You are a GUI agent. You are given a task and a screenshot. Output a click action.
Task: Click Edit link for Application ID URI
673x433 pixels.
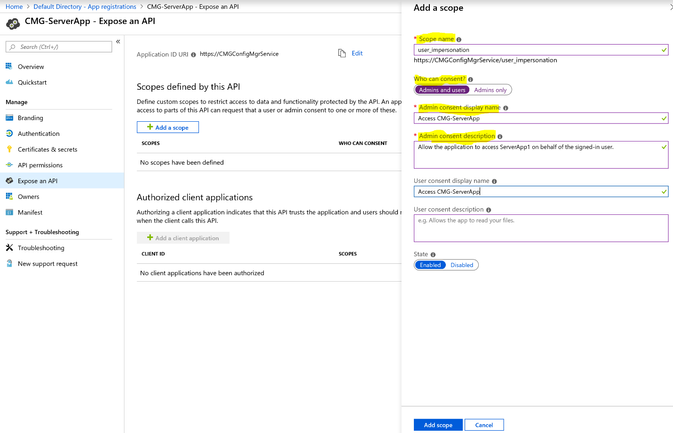(x=357, y=53)
